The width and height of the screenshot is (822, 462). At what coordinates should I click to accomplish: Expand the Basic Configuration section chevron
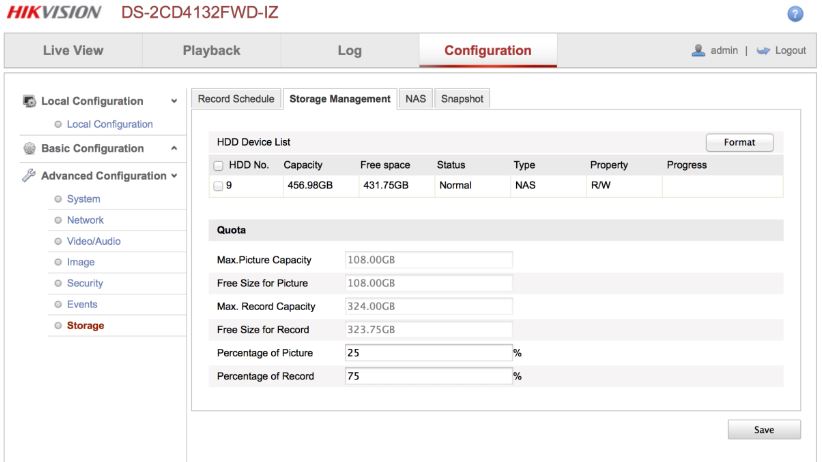coord(174,149)
